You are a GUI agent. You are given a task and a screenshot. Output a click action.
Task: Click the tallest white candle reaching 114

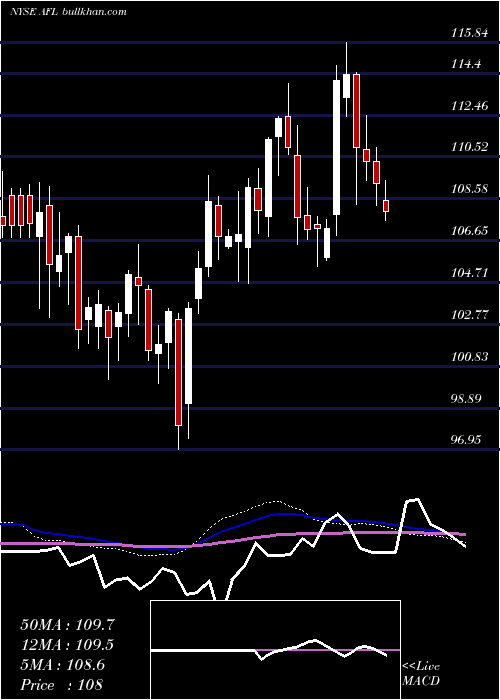336,147
